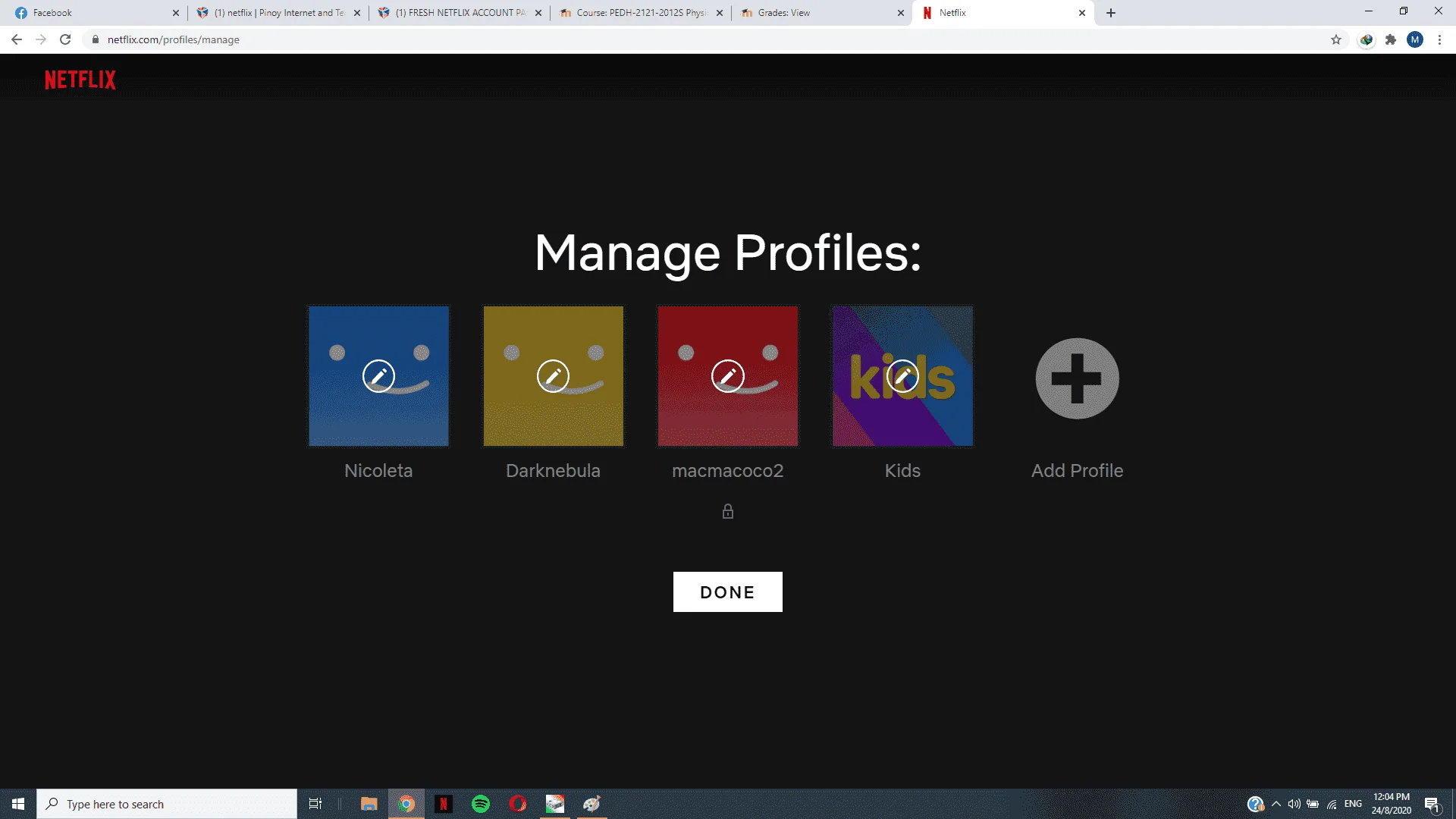Click the Add Profile plus icon

1077,378
